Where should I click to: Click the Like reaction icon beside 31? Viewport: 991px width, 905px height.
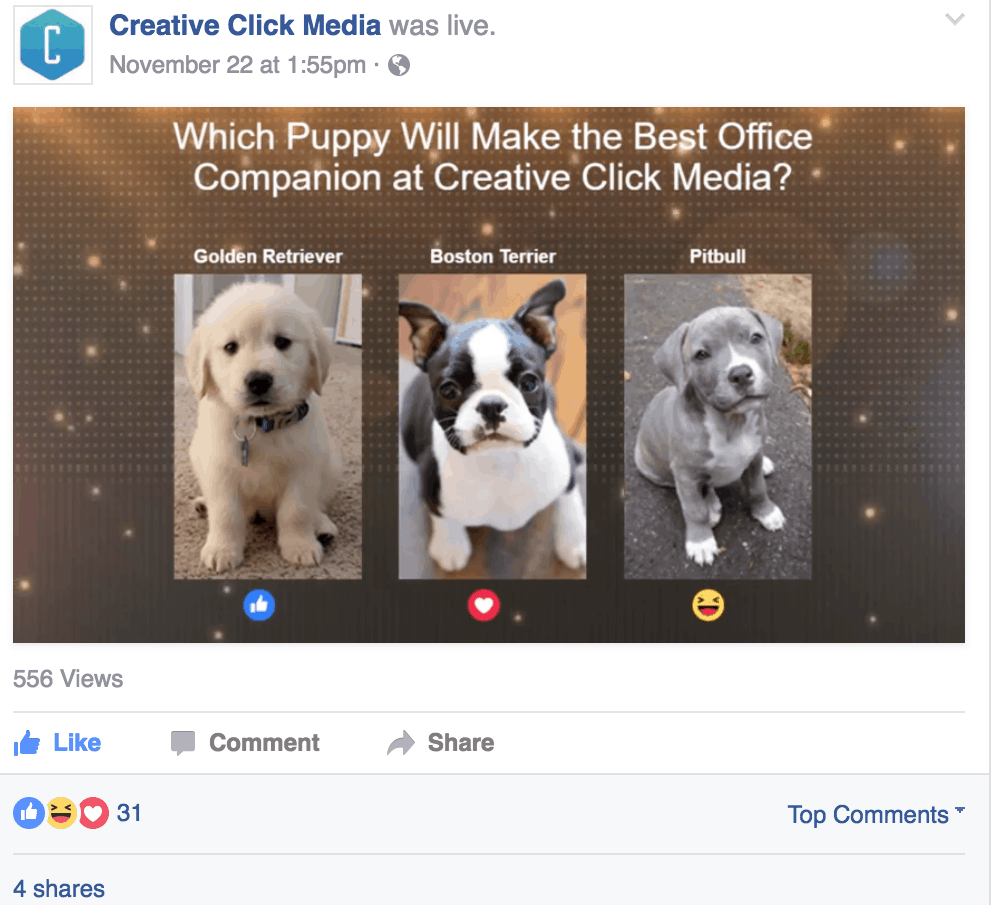click(29, 813)
